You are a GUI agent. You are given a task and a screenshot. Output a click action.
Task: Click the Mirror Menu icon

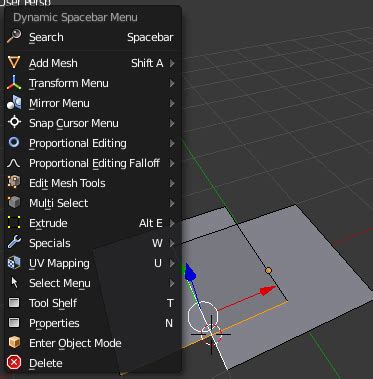point(14,103)
